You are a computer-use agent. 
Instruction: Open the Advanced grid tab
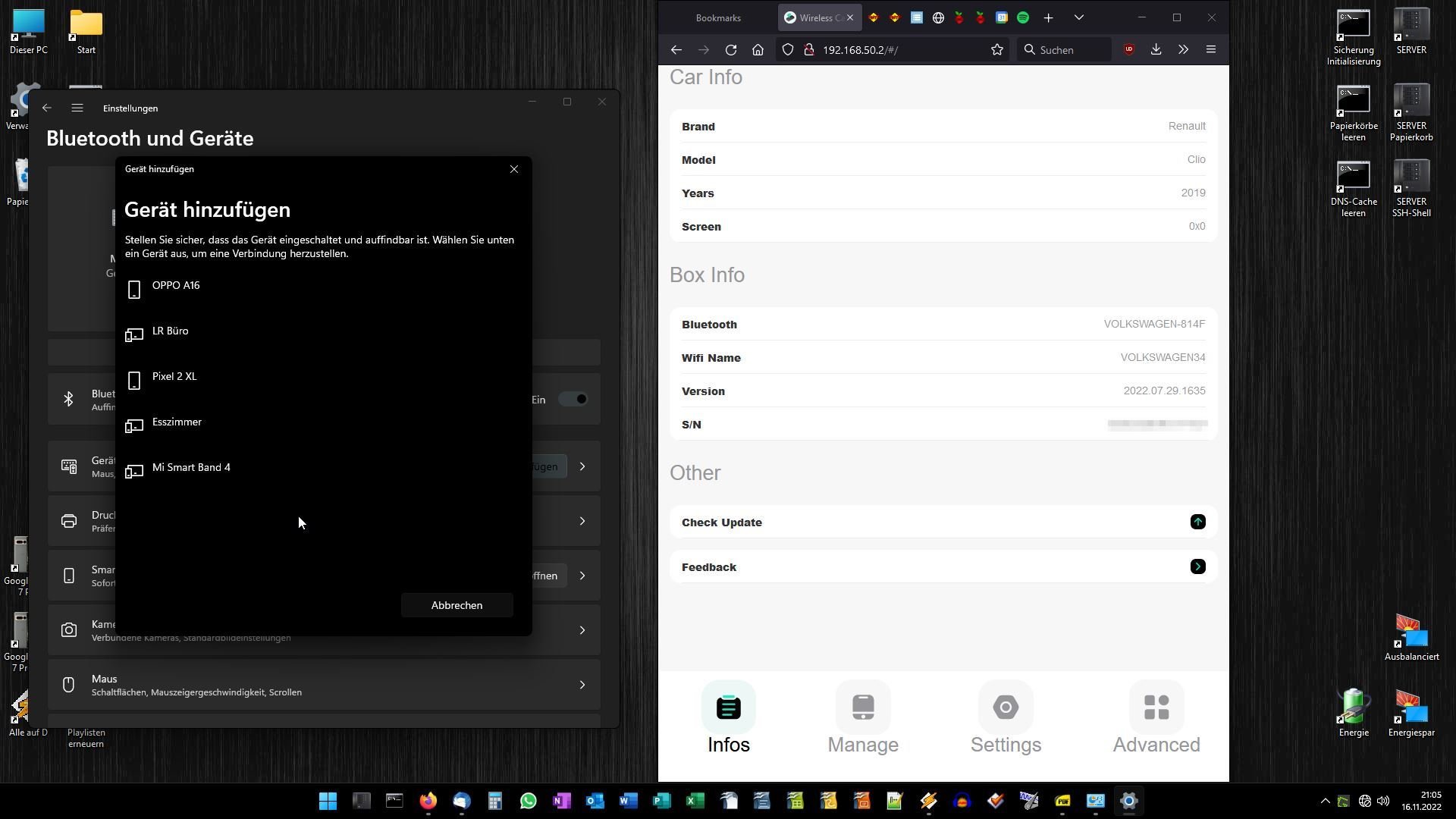pyautogui.click(x=1156, y=708)
